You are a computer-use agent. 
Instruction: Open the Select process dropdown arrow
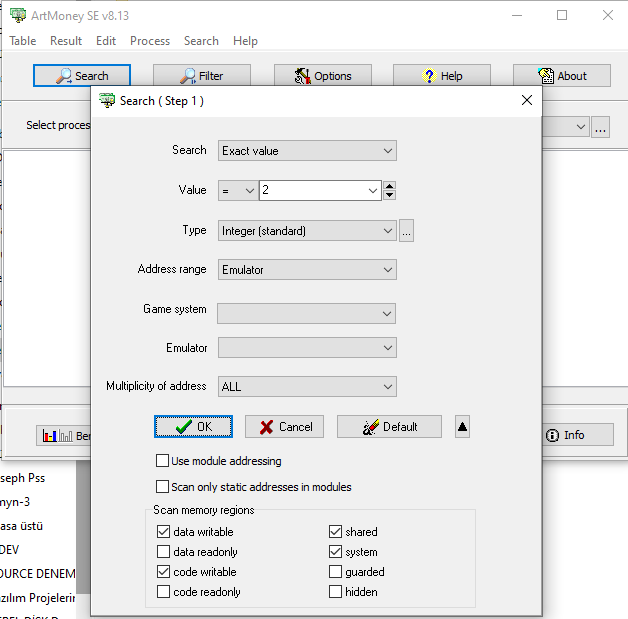coord(580,127)
